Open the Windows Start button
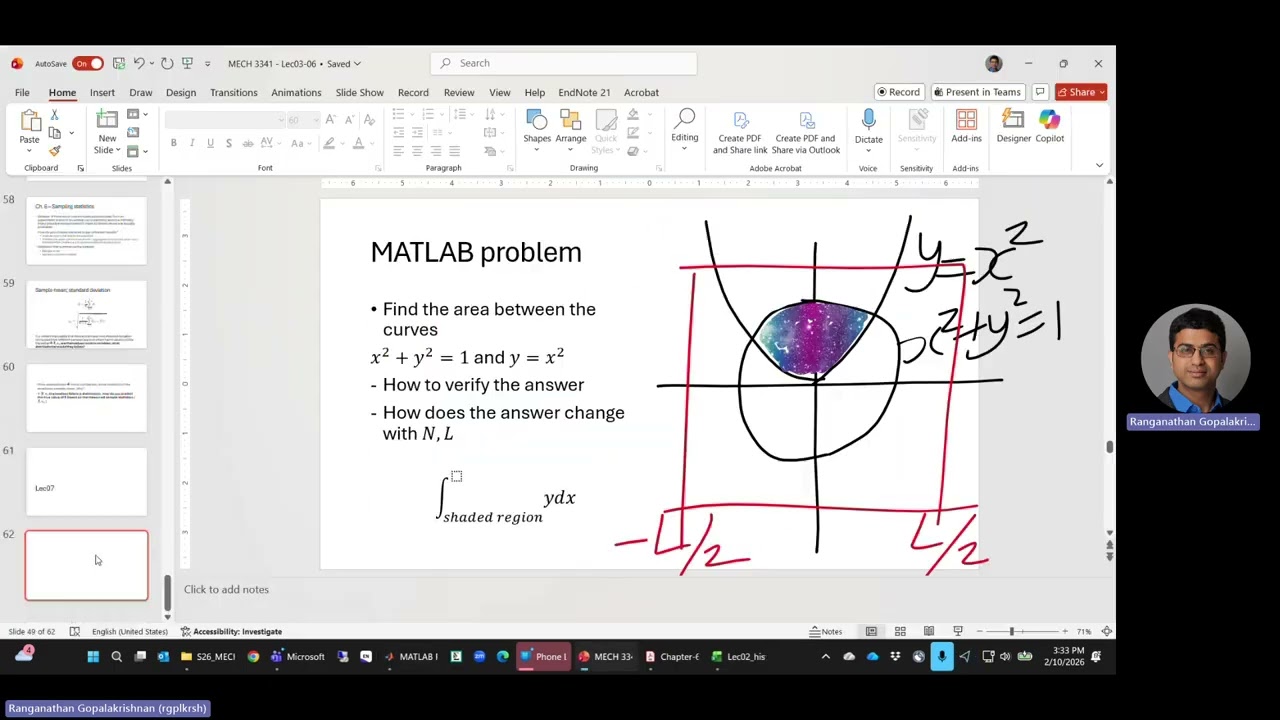The image size is (1280, 720). (x=93, y=657)
